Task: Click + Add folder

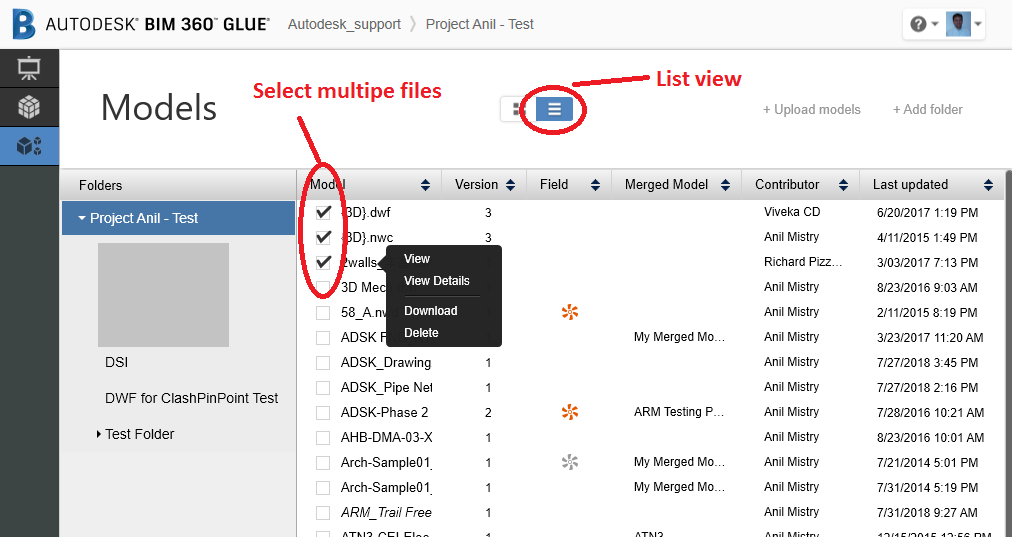Action: 927,110
